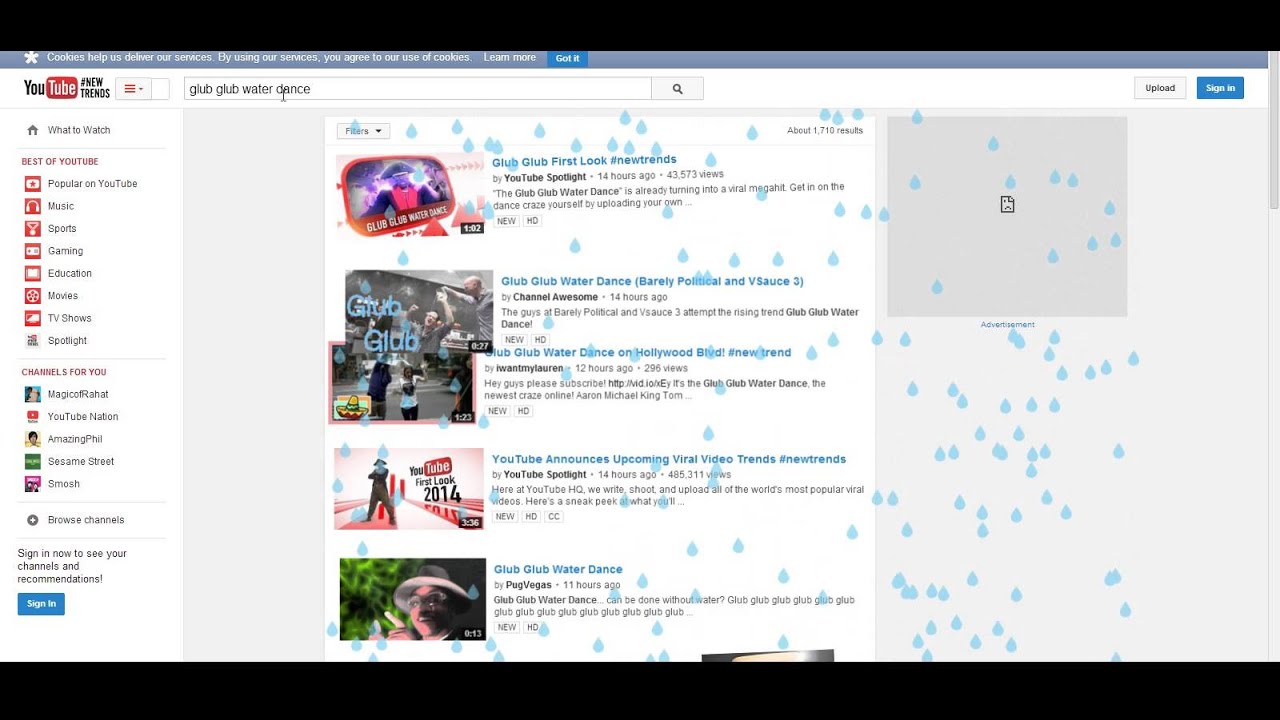Image resolution: width=1280 pixels, height=720 pixels.
Task: Click the home icon beside What to Watch
Action: tap(33, 130)
